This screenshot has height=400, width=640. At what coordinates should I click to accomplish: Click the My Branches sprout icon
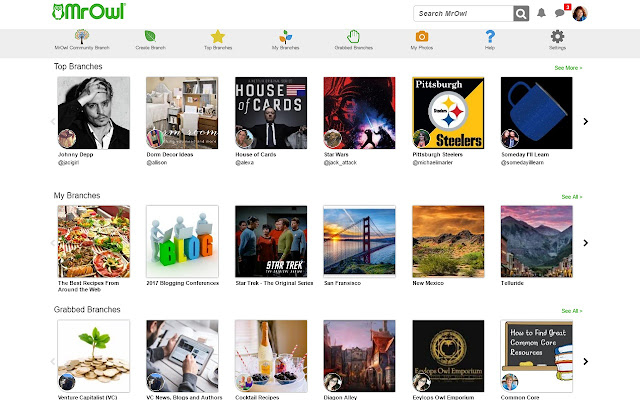[285, 37]
